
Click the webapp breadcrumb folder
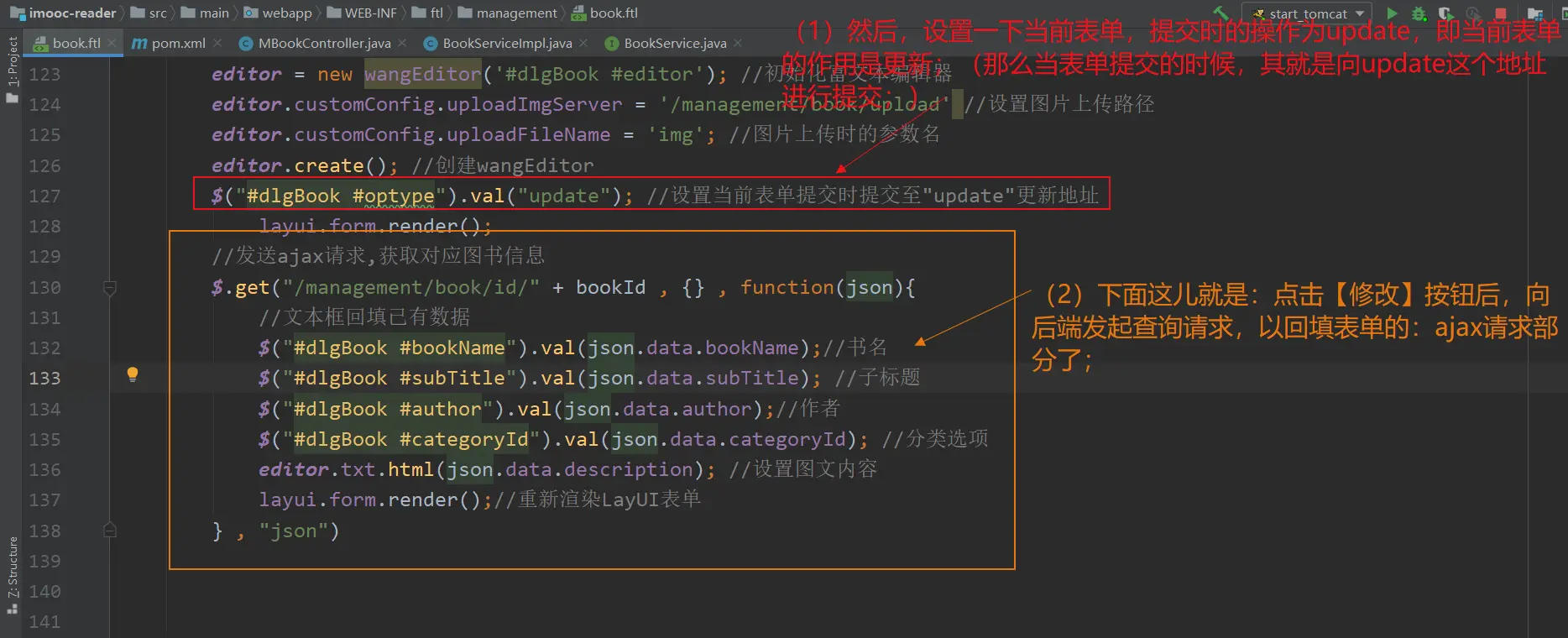tap(278, 13)
